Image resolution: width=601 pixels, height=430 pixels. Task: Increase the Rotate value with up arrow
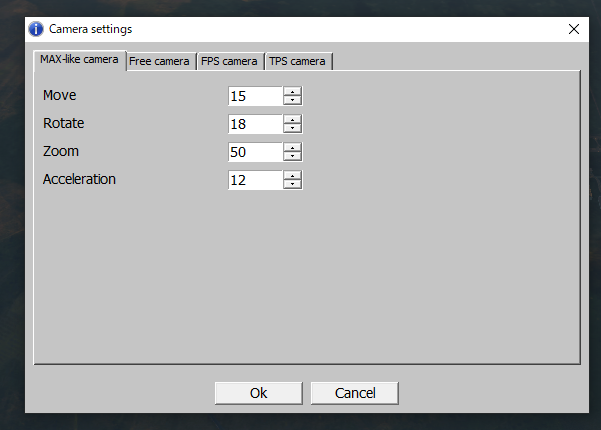click(x=292, y=120)
